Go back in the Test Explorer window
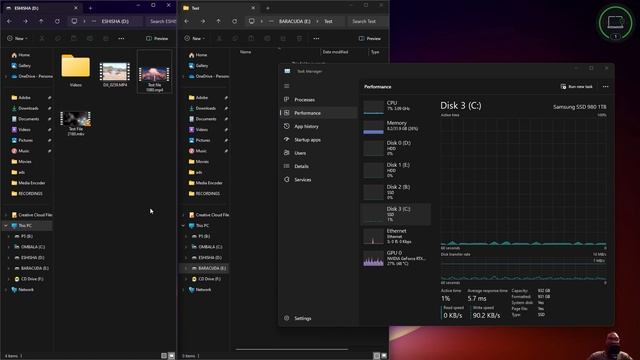This screenshot has width=640, height=360. point(187,21)
